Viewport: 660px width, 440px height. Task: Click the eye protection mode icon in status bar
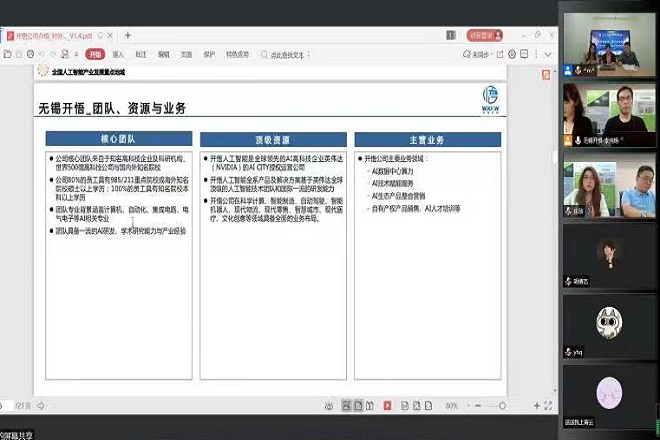(328, 405)
